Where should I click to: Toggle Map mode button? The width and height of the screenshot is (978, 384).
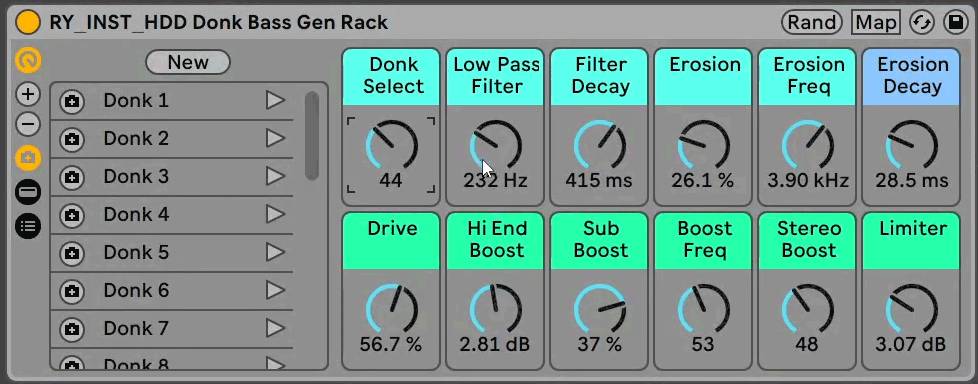[876, 23]
